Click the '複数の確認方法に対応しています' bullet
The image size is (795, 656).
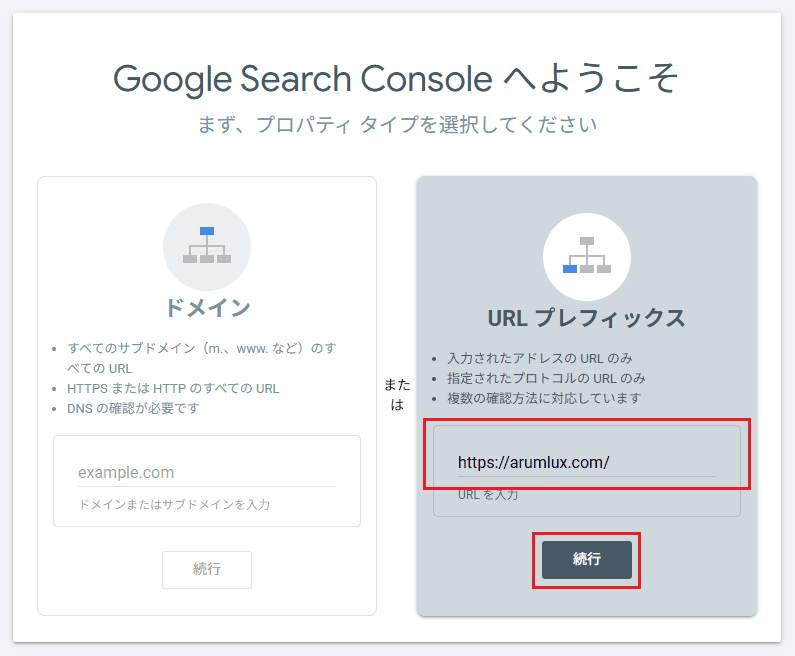click(544, 398)
